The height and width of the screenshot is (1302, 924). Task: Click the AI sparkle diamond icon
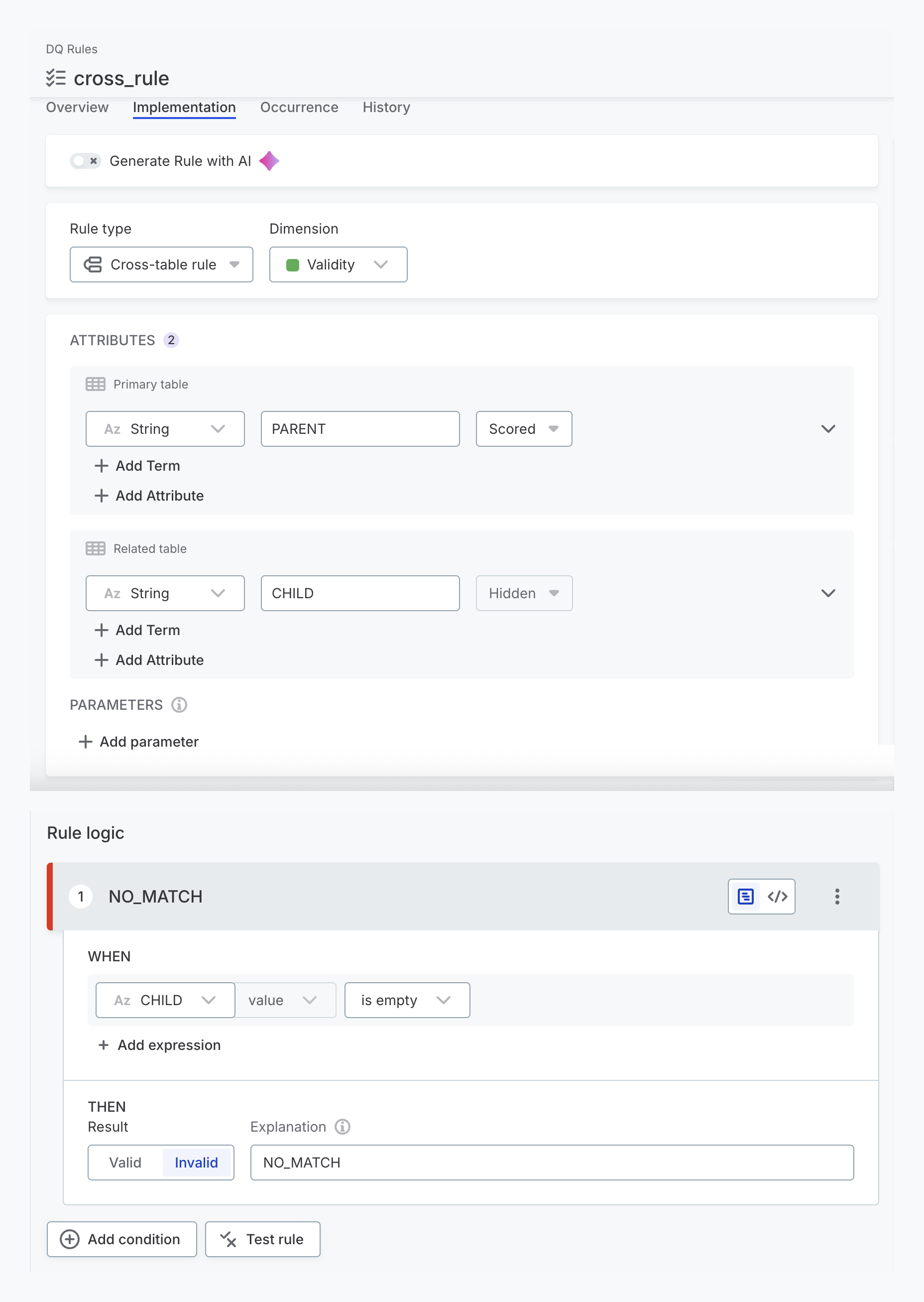pyautogui.click(x=269, y=161)
